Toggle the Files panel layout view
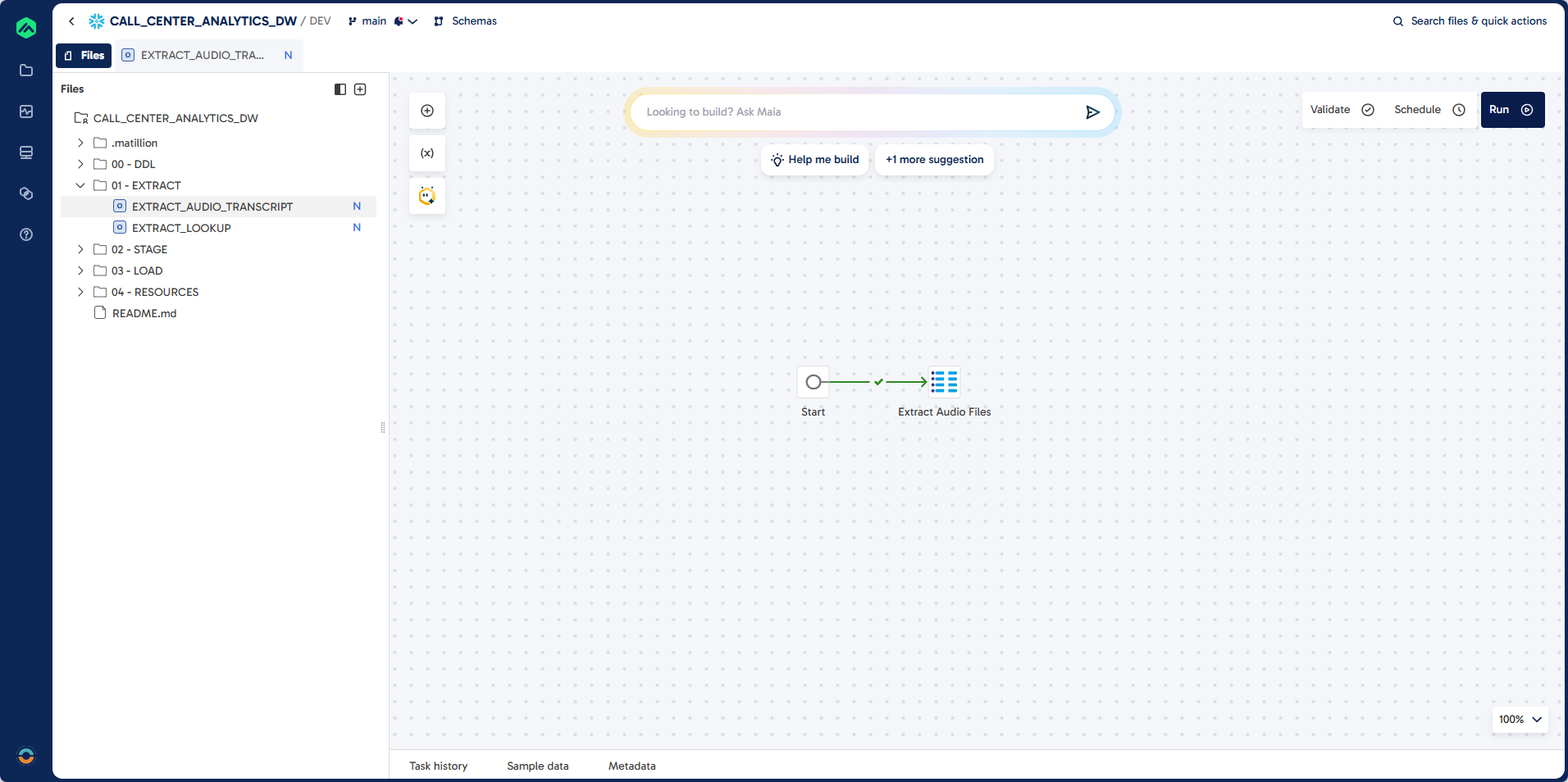The width and height of the screenshot is (1568, 782). (x=340, y=89)
